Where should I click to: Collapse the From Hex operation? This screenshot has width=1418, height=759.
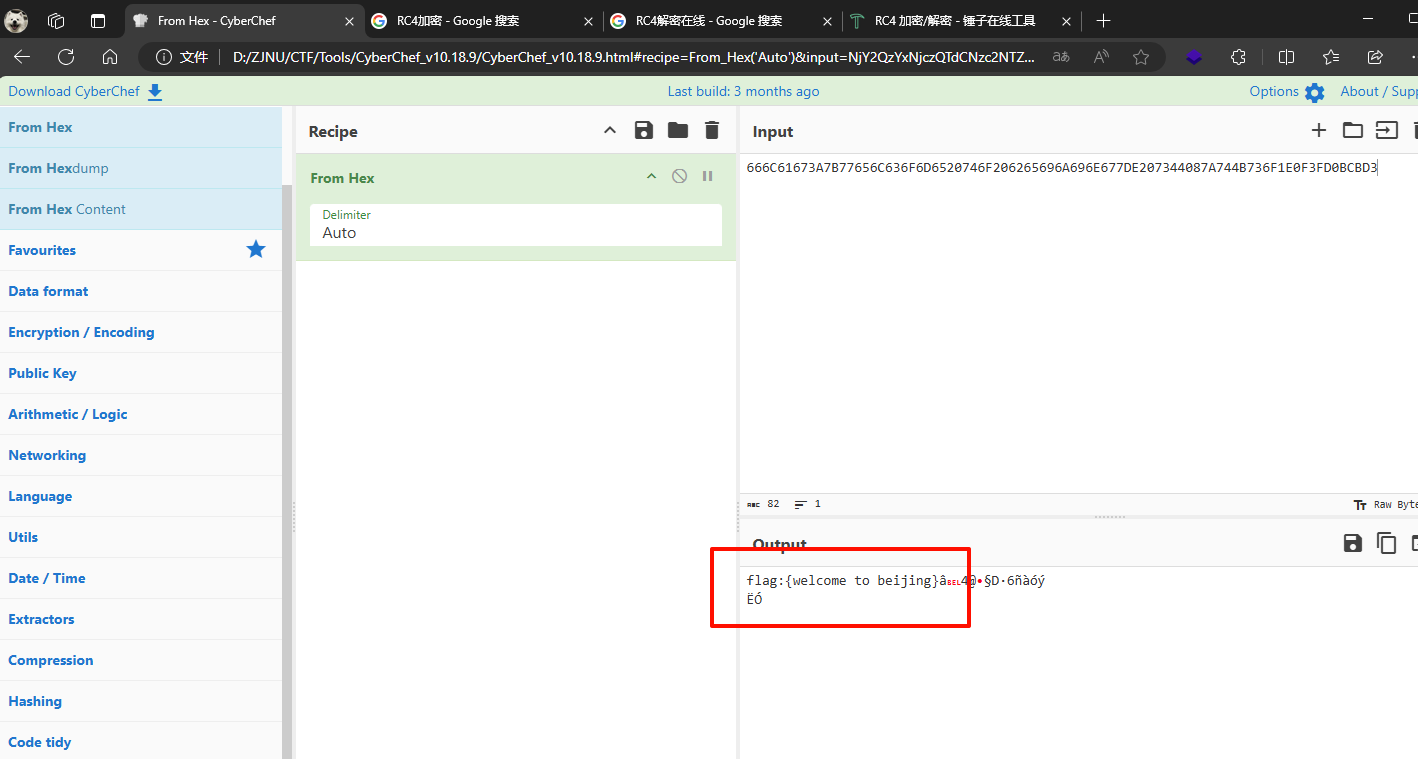point(651,176)
